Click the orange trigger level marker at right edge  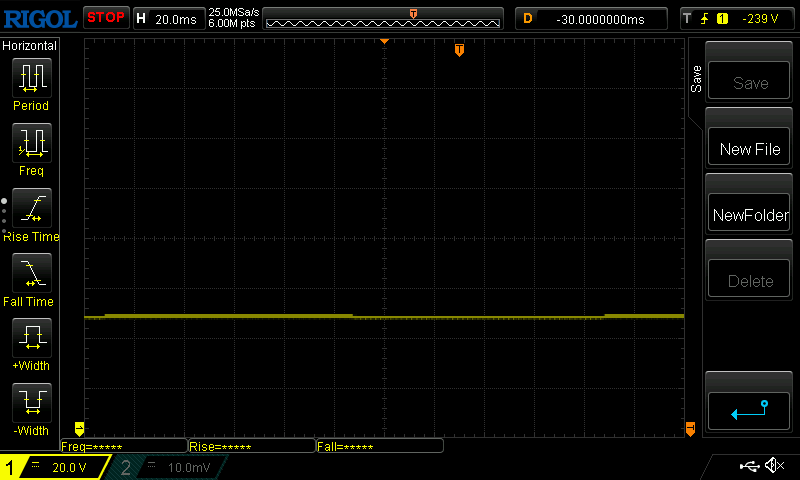[x=690, y=428]
